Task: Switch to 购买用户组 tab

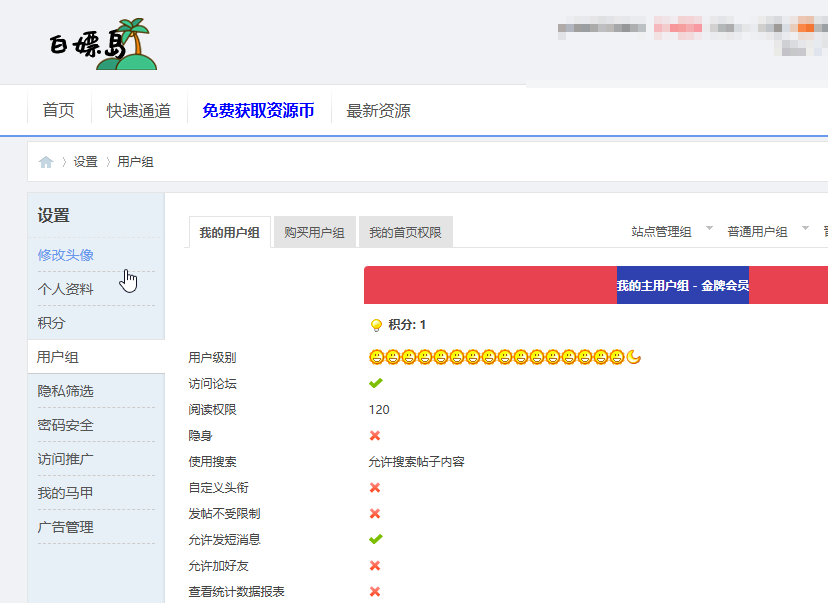Action: [x=314, y=232]
